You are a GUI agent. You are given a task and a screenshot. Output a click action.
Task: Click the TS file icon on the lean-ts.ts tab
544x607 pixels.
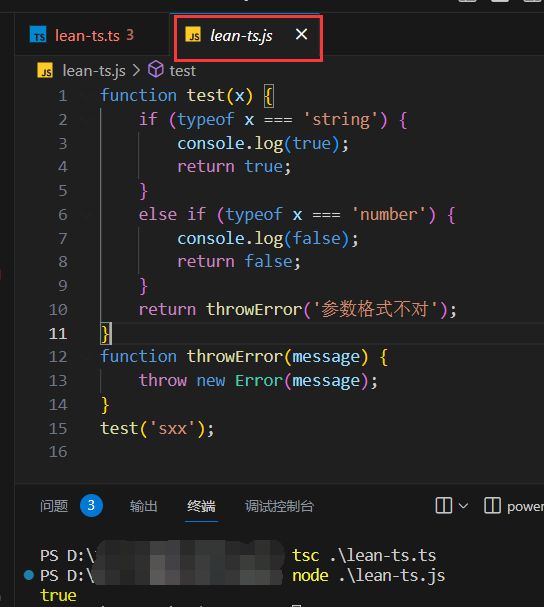[x=38, y=34]
